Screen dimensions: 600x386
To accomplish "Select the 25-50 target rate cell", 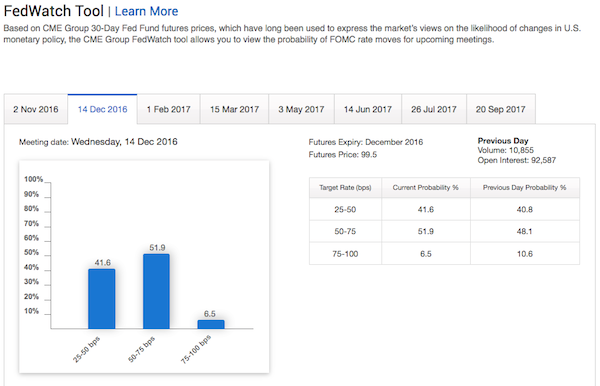I will tap(345, 209).
